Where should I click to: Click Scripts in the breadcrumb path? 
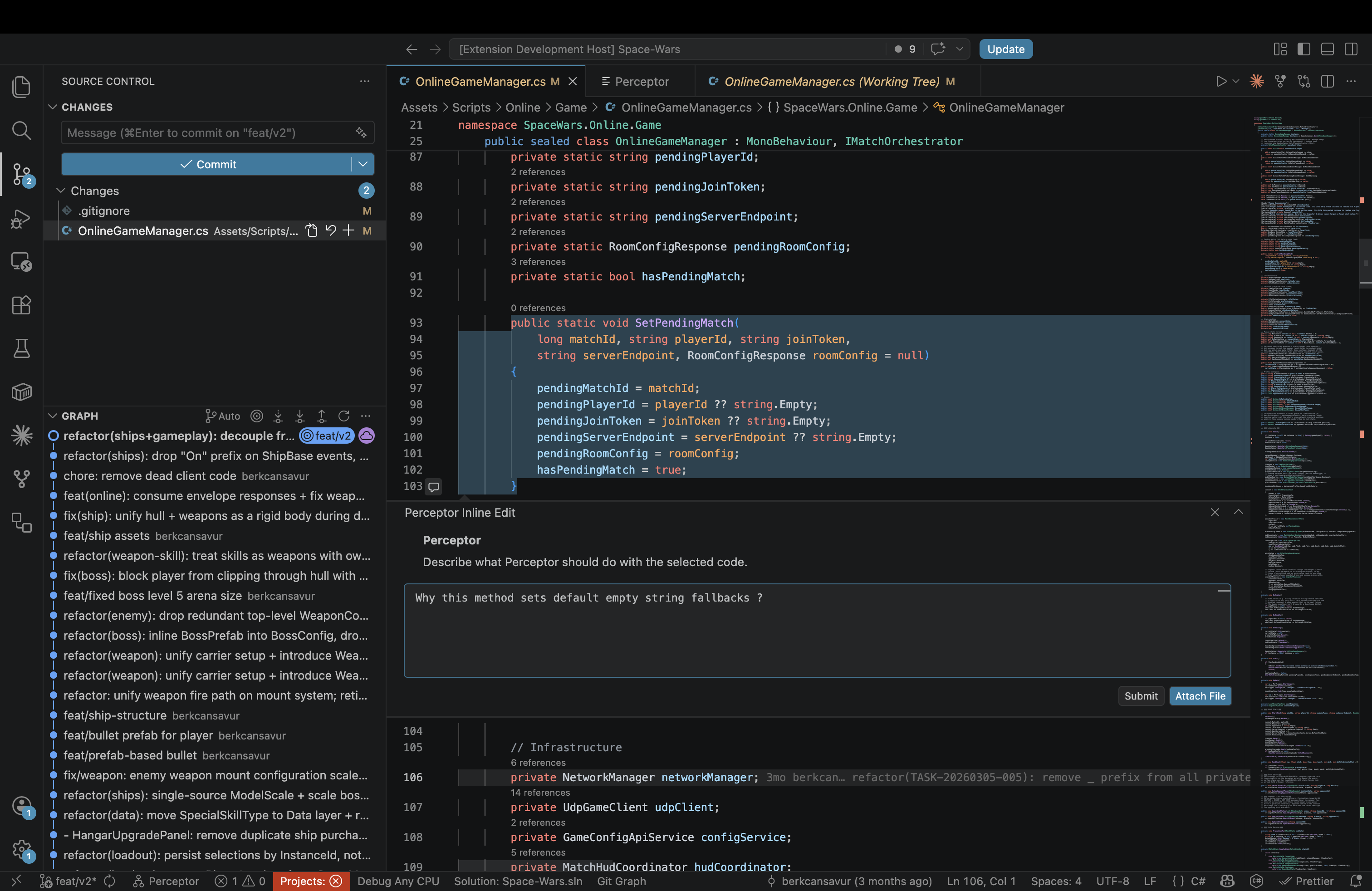[471, 107]
